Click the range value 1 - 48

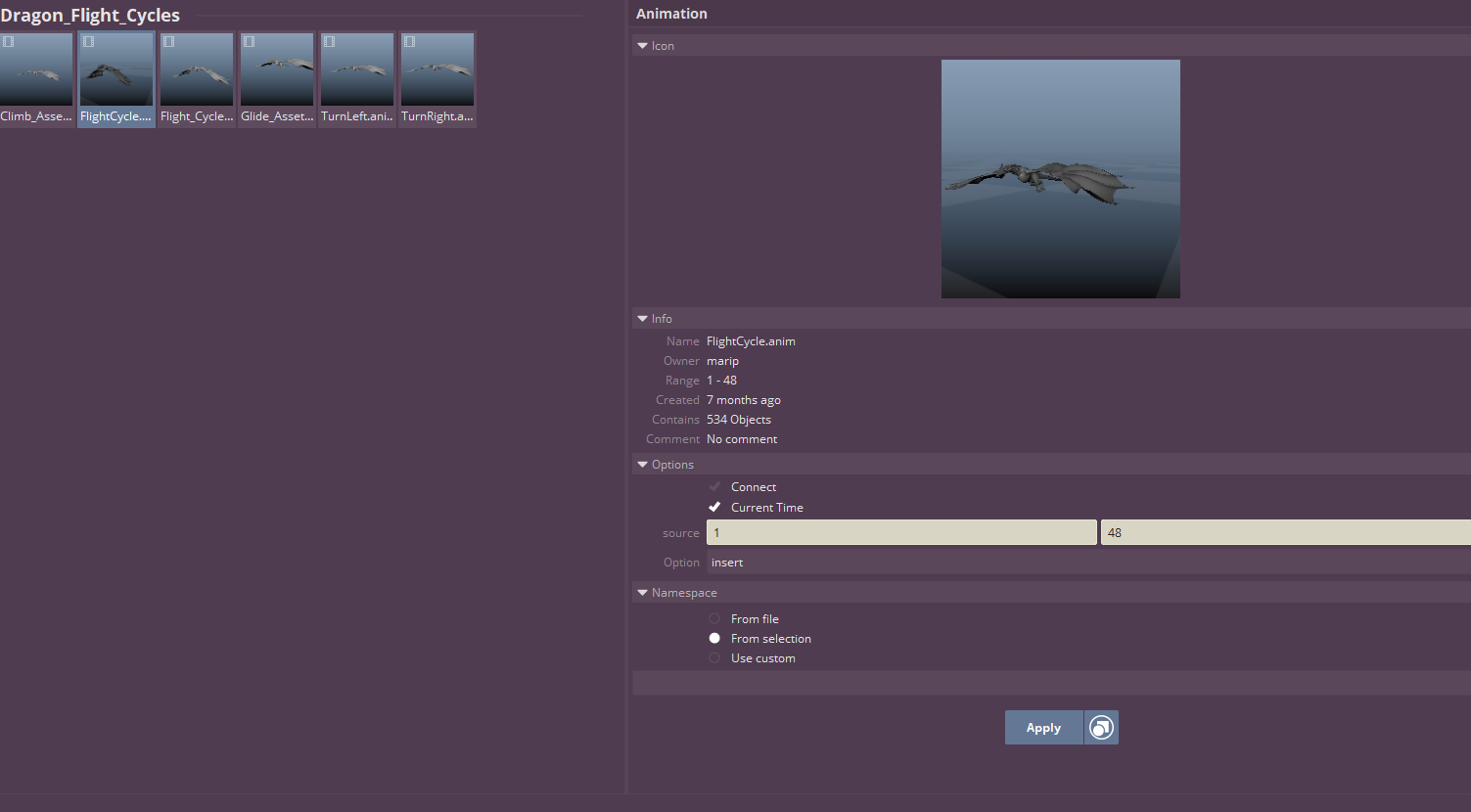point(721,381)
